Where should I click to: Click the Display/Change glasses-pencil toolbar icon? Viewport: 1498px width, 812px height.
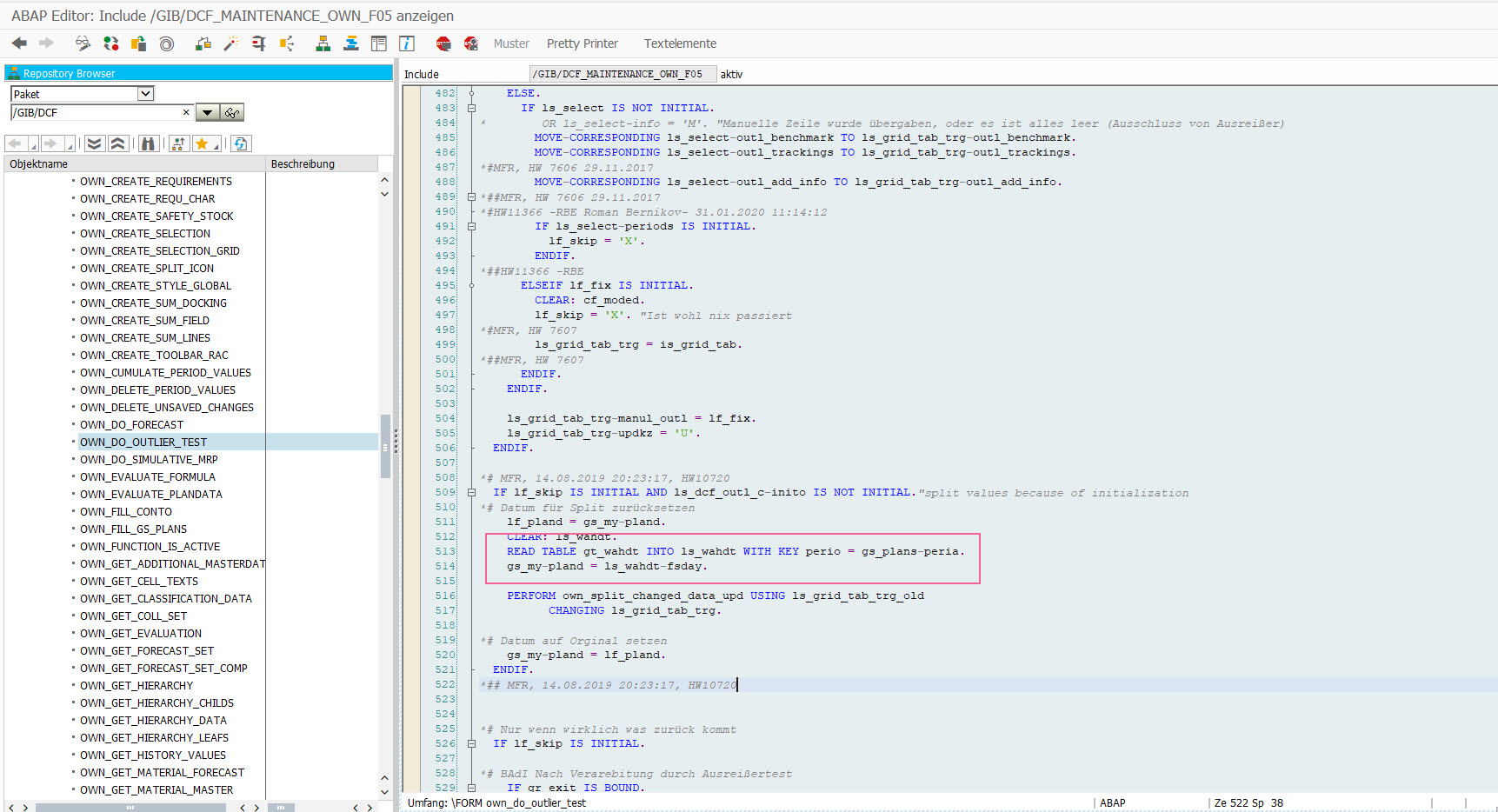[83, 43]
